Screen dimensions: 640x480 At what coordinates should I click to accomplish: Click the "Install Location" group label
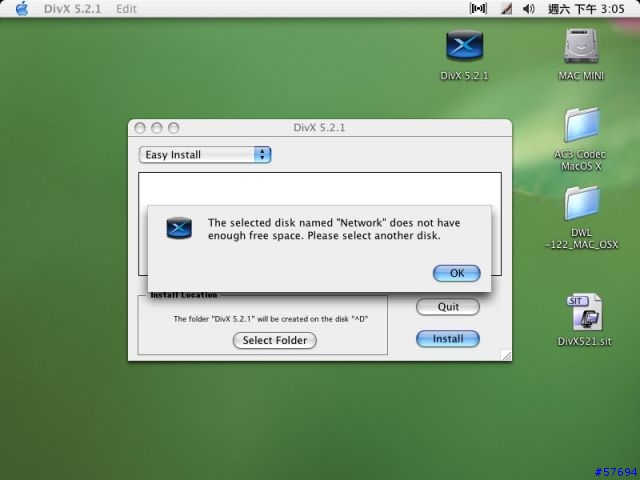(x=183, y=295)
